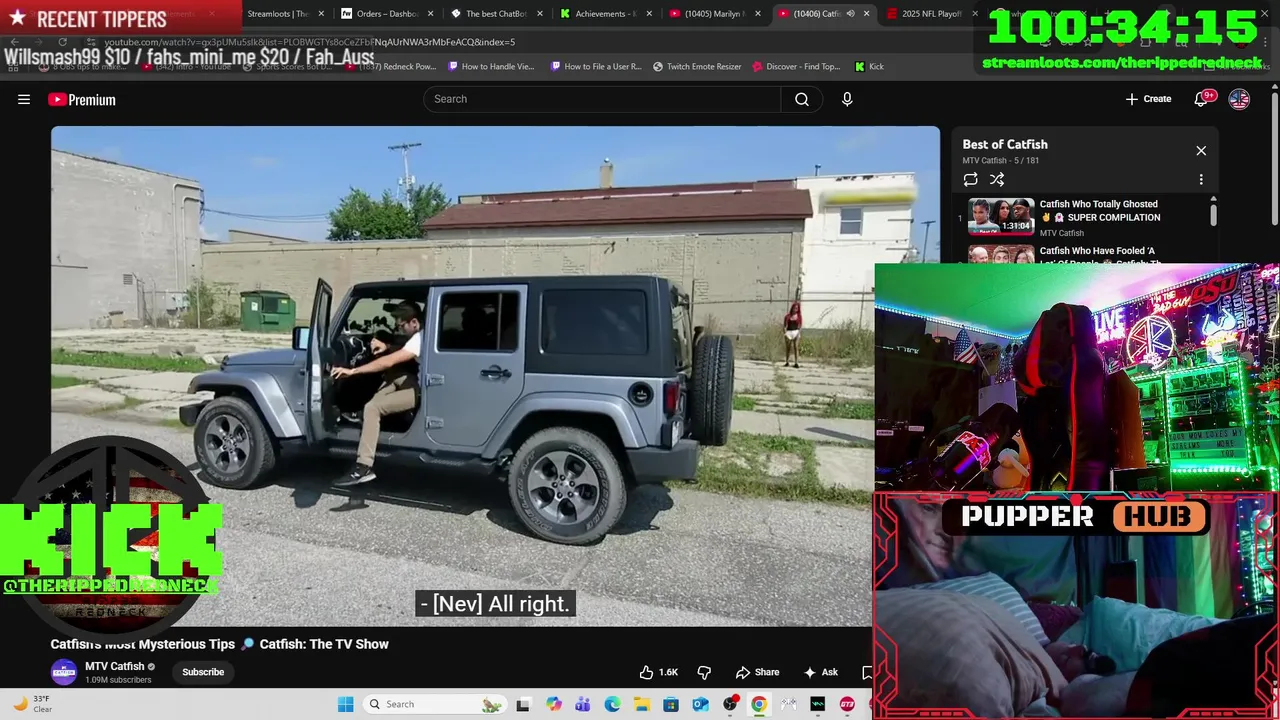Open the MTV Catfish channel avatar
1280x720 pixels.
[64, 672]
